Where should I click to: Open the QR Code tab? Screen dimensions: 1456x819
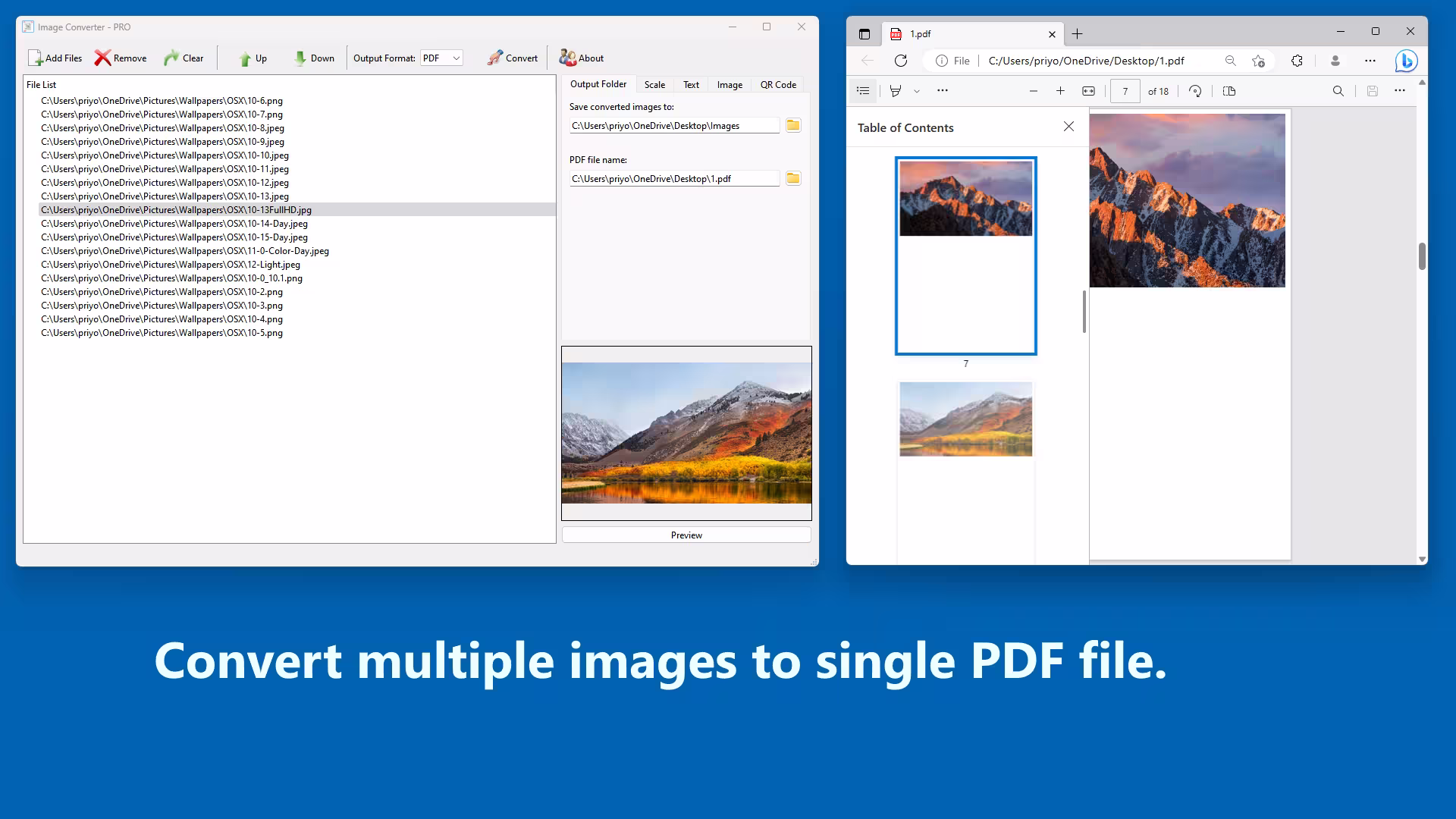pyautogui.click(x=778, y=85)
